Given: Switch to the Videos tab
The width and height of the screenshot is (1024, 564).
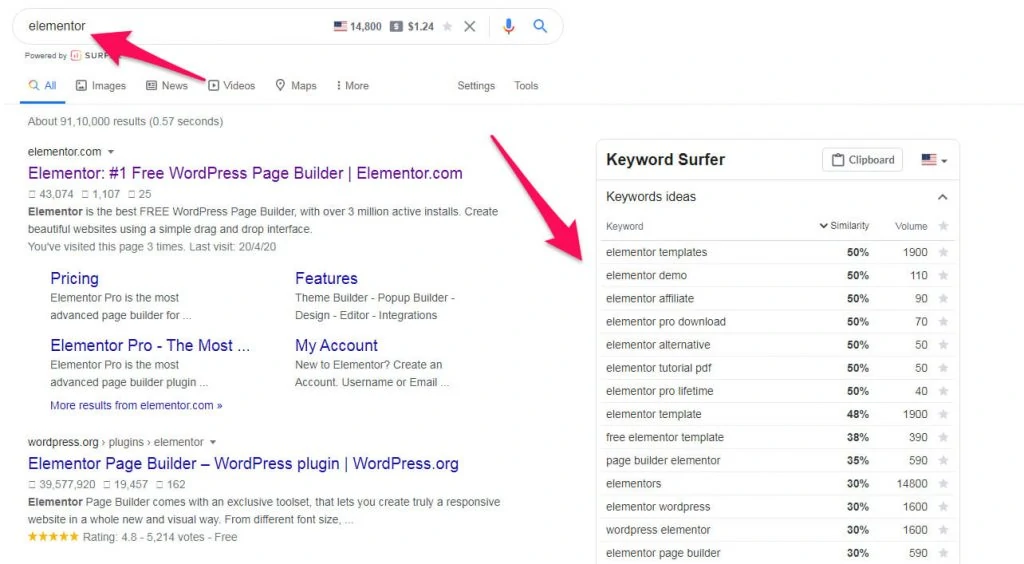Looking at the screenshot, I should tap(232, 86).
